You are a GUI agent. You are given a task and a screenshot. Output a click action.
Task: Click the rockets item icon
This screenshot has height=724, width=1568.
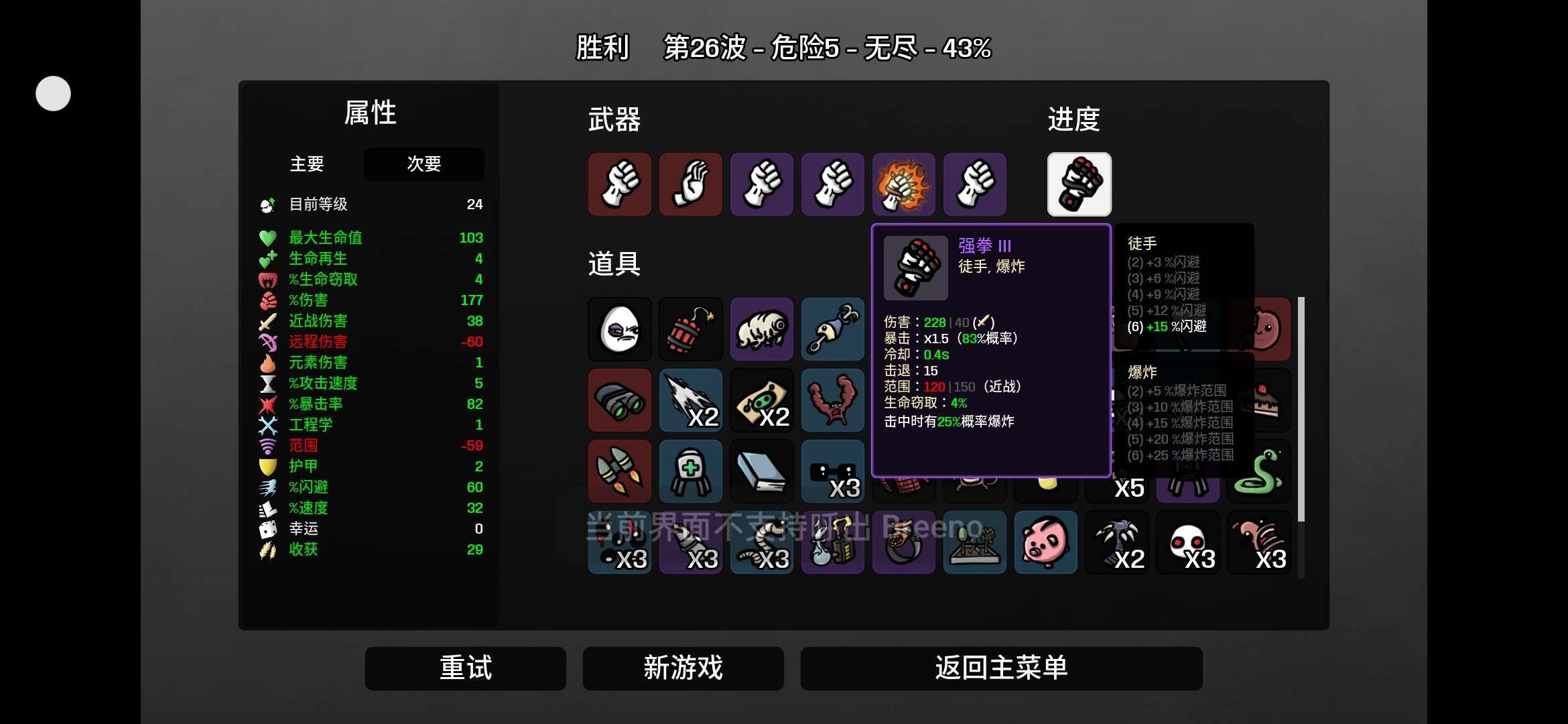coord(619,471)
